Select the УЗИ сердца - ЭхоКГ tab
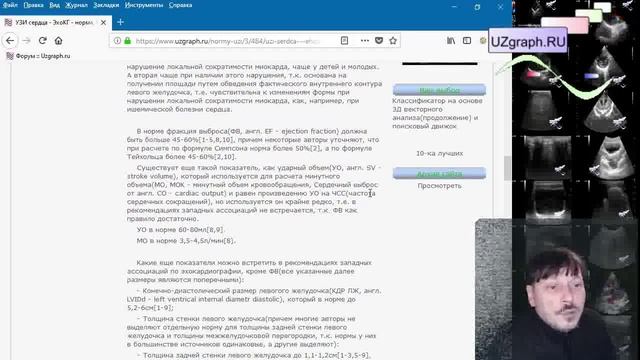Image resolution: width=640 pixels, height=360 pixels. [55, 22]
